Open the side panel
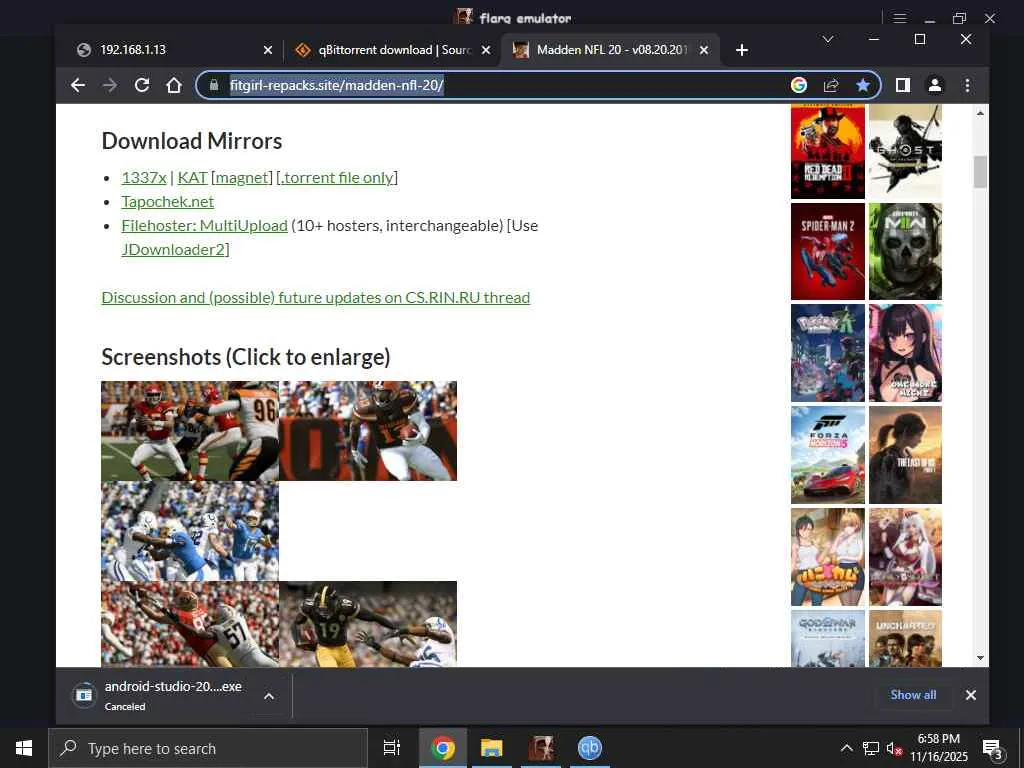The image size is (1024, 768). click(x=903, y=85)
